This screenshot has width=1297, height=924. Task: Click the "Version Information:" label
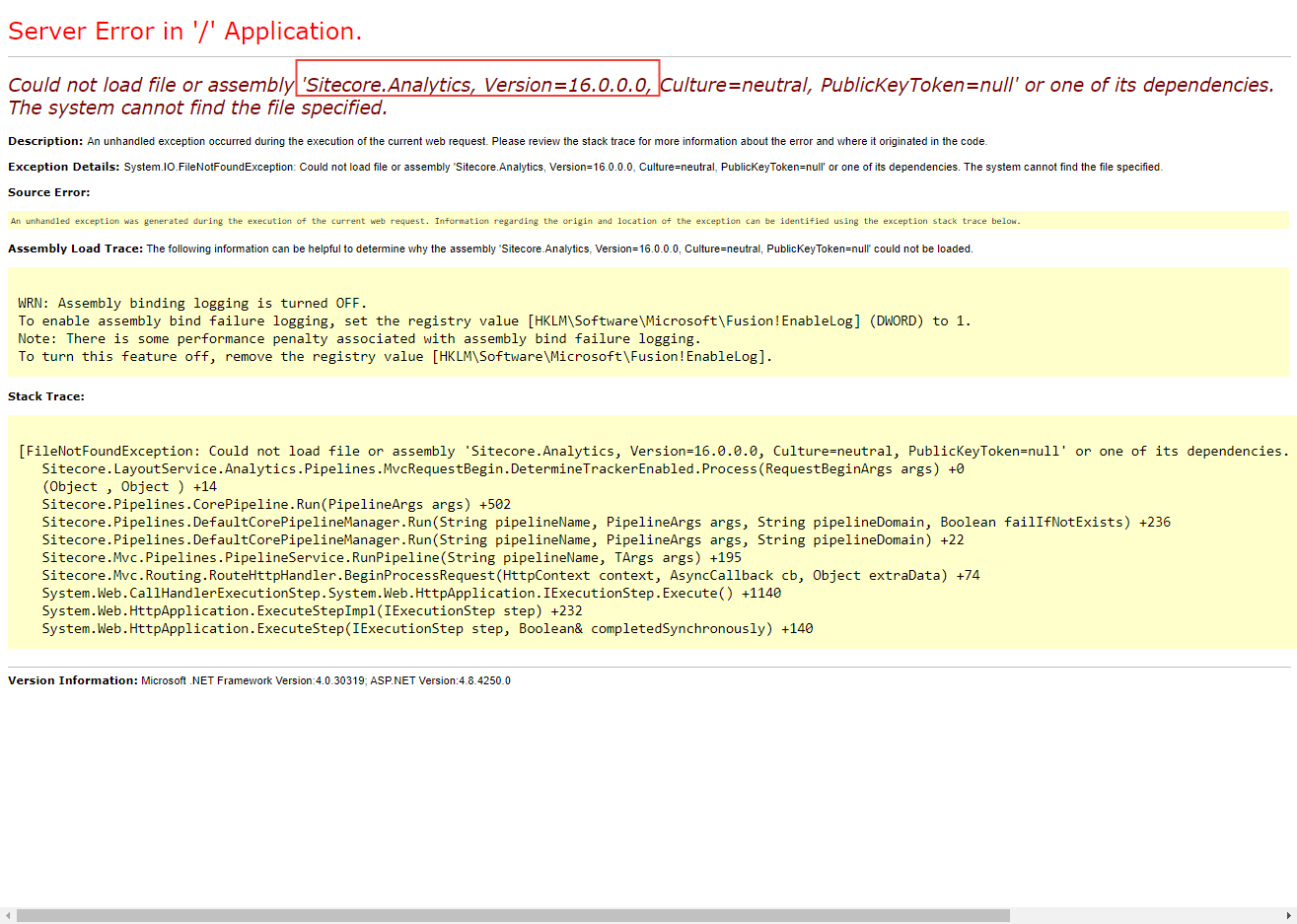point(73,680)
